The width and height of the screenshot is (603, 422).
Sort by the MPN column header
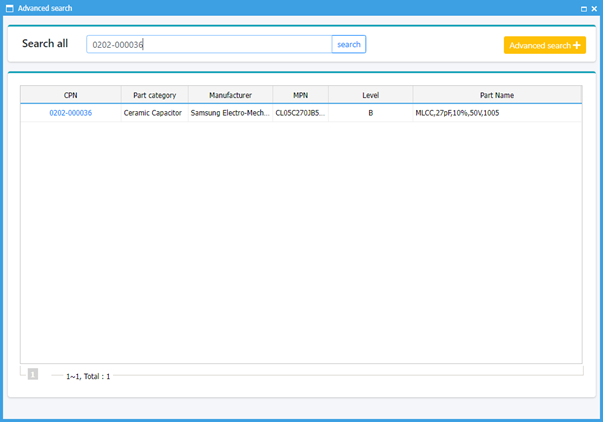[300, 95]
